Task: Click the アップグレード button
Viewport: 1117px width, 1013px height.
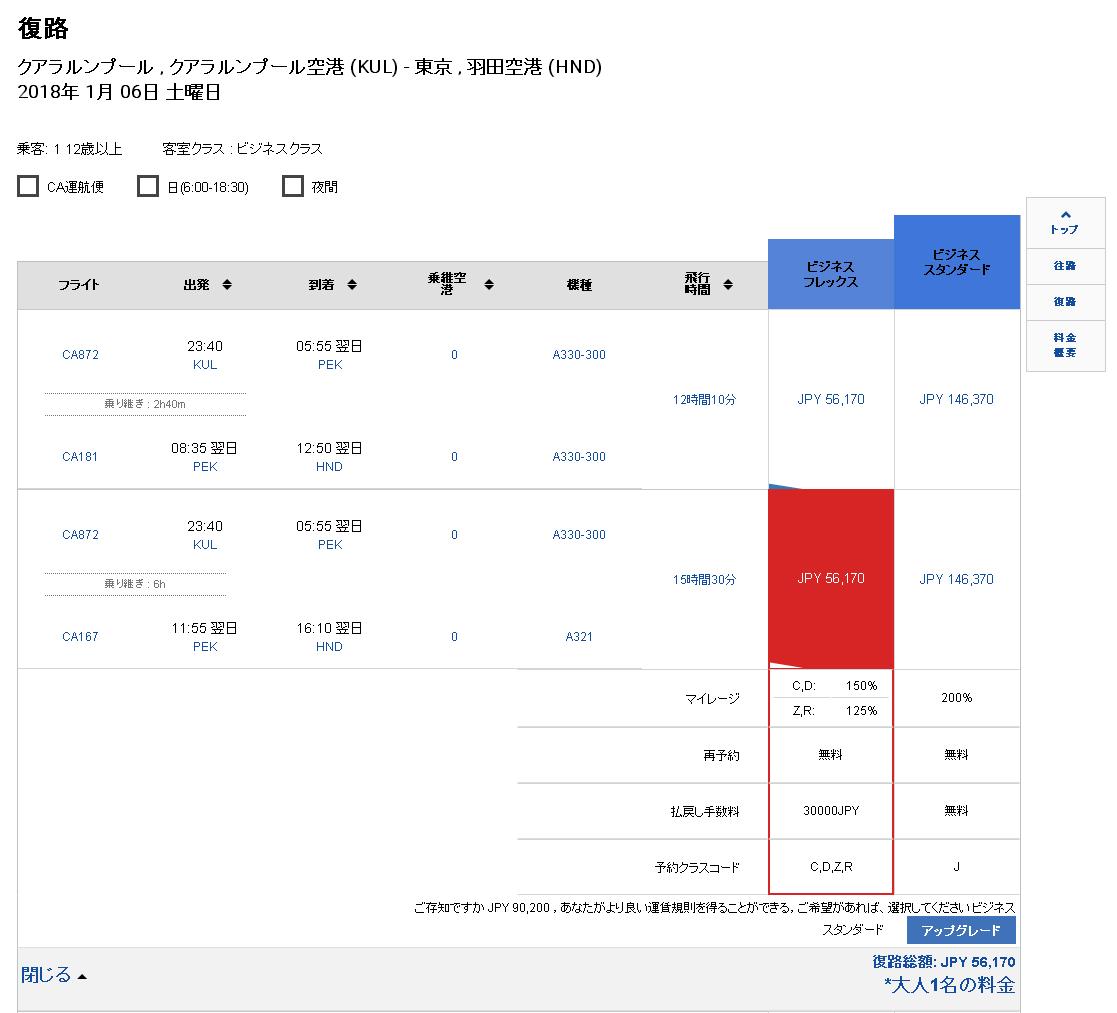Action: click(961, 930)
